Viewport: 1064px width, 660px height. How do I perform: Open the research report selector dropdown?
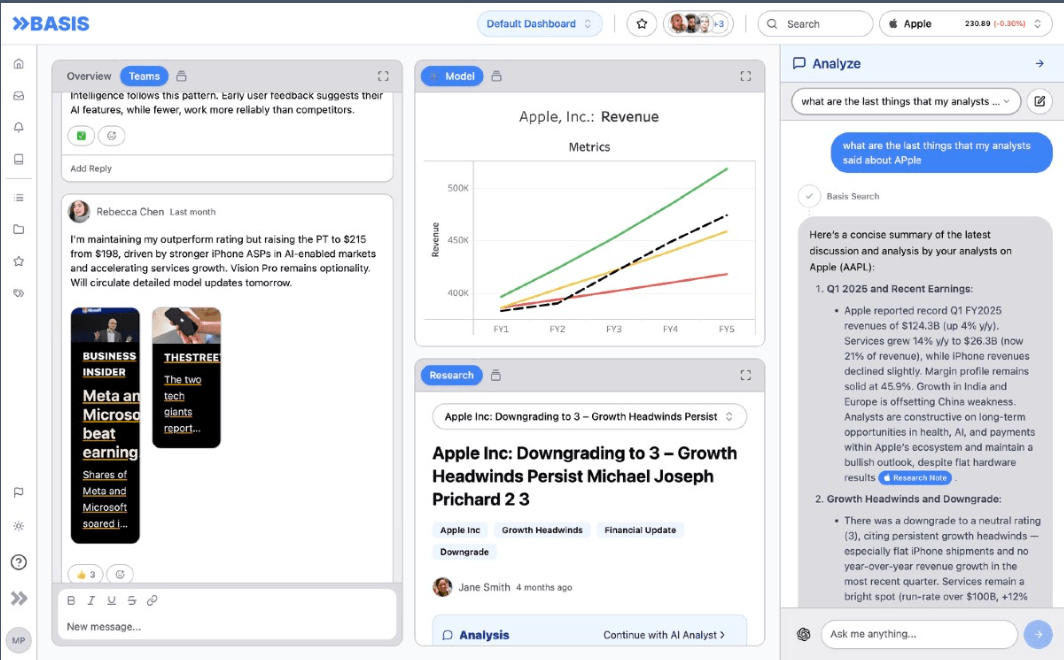tap(589, 416)
